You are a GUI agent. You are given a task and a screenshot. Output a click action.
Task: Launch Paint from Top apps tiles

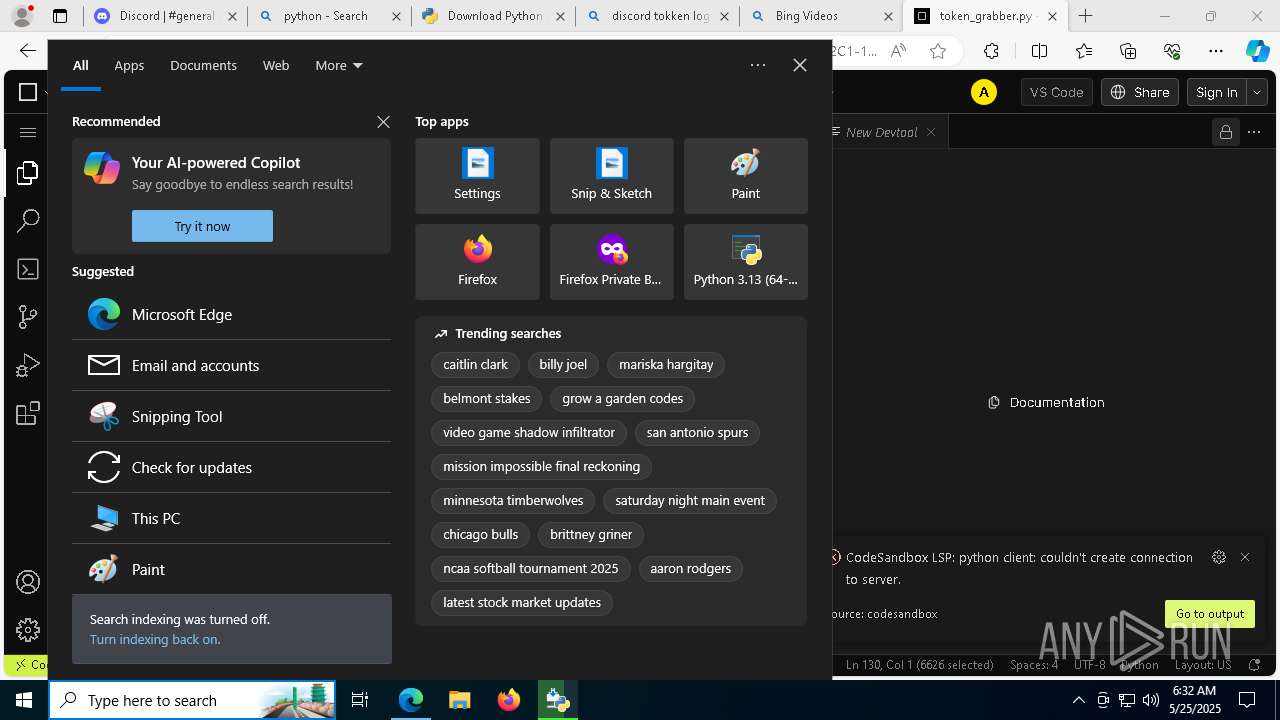[745, 176]
